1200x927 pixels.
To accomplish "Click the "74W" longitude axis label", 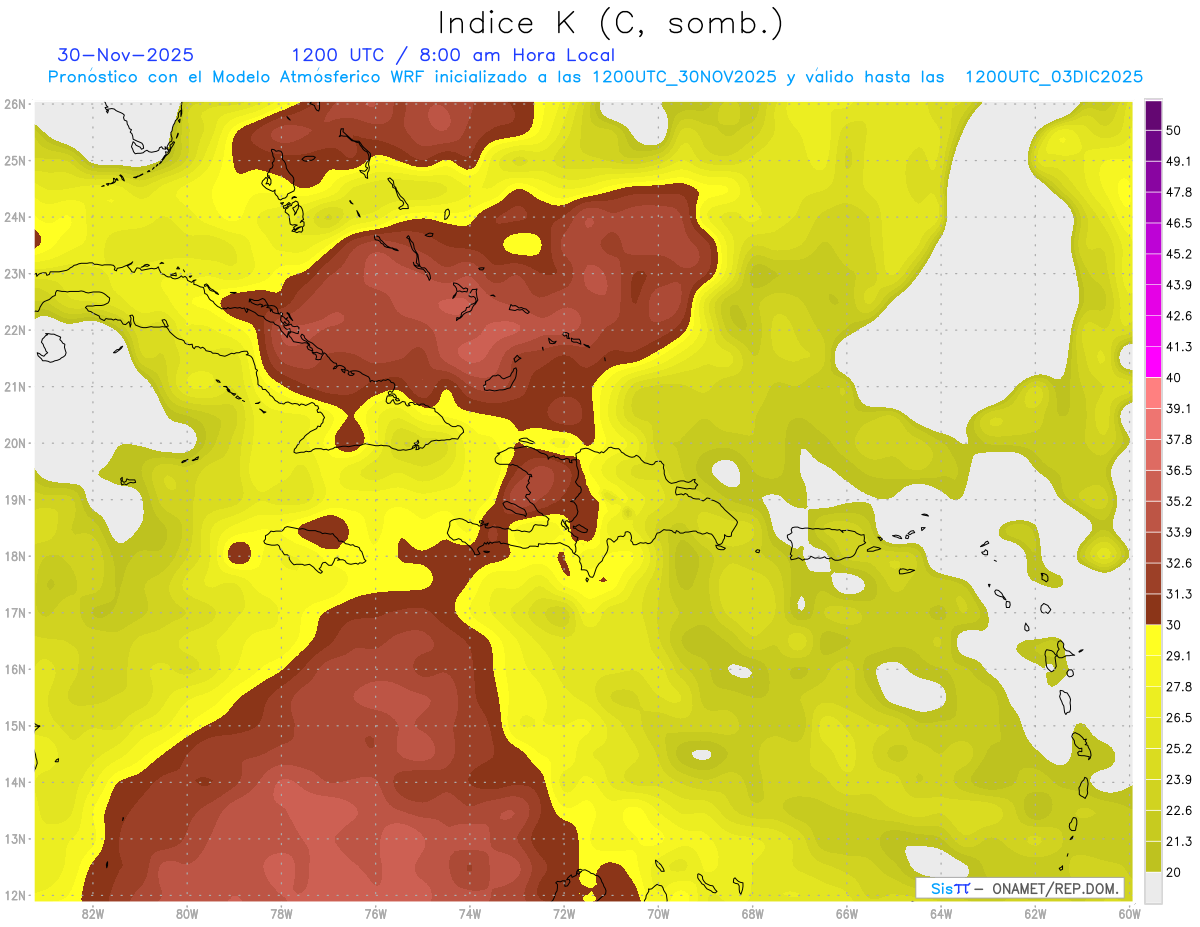I will click(x=470, y=913).
